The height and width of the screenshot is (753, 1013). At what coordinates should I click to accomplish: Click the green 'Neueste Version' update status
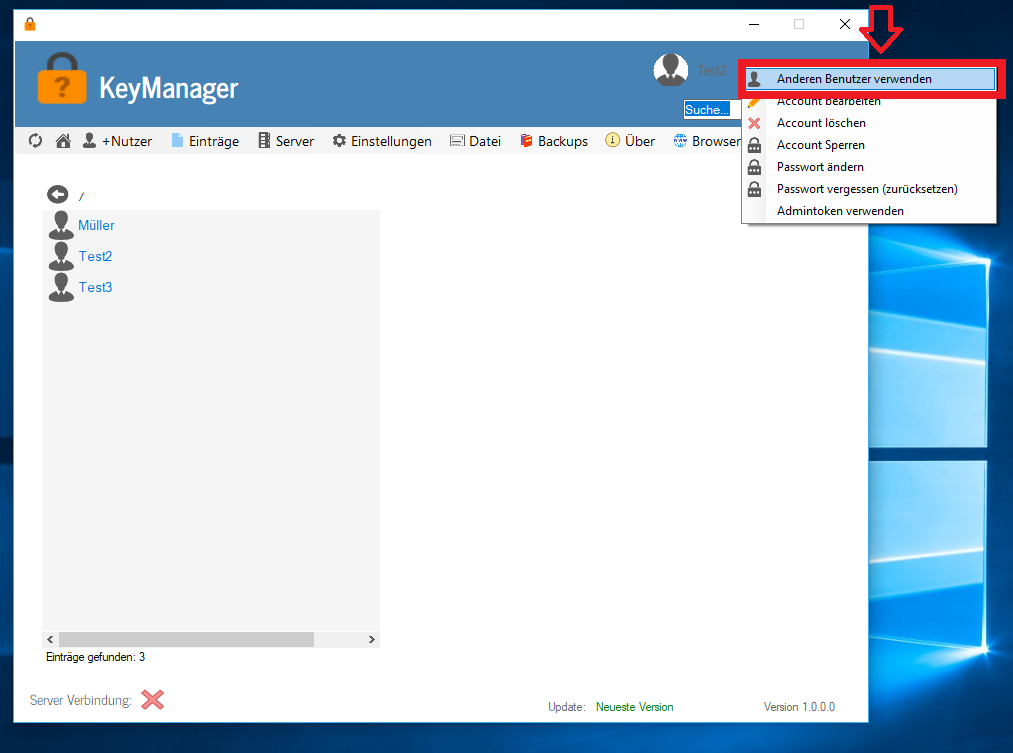pos(634,707)
